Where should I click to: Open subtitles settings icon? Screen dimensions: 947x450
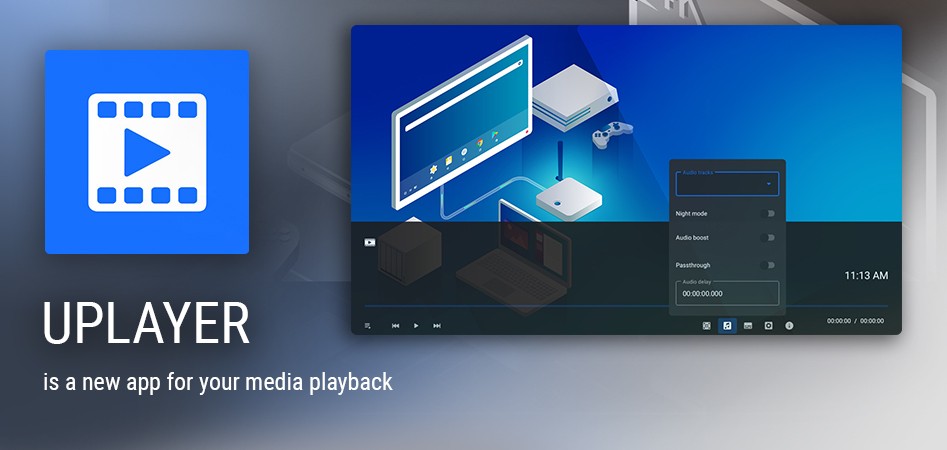click(748, 326)
